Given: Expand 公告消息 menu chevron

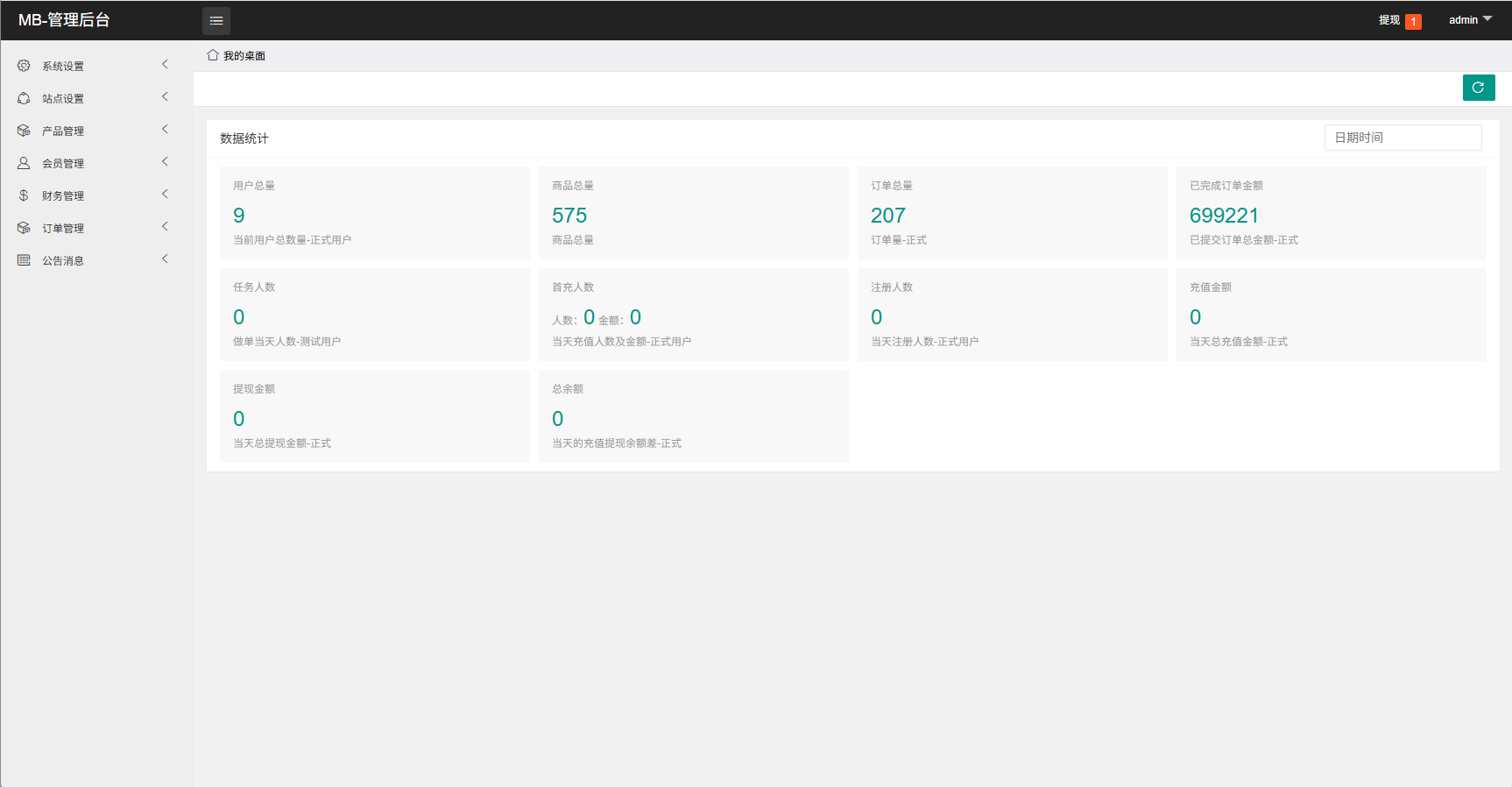Looking at the screenshot, I should point(165,259).
